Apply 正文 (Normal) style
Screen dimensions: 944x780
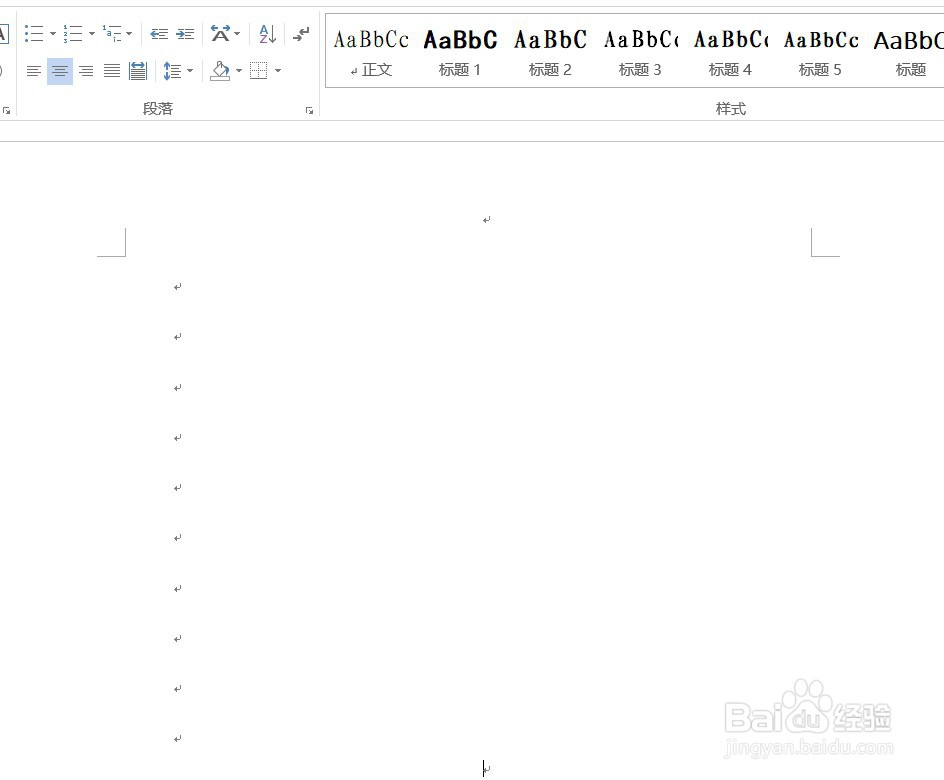coord(371,53)
